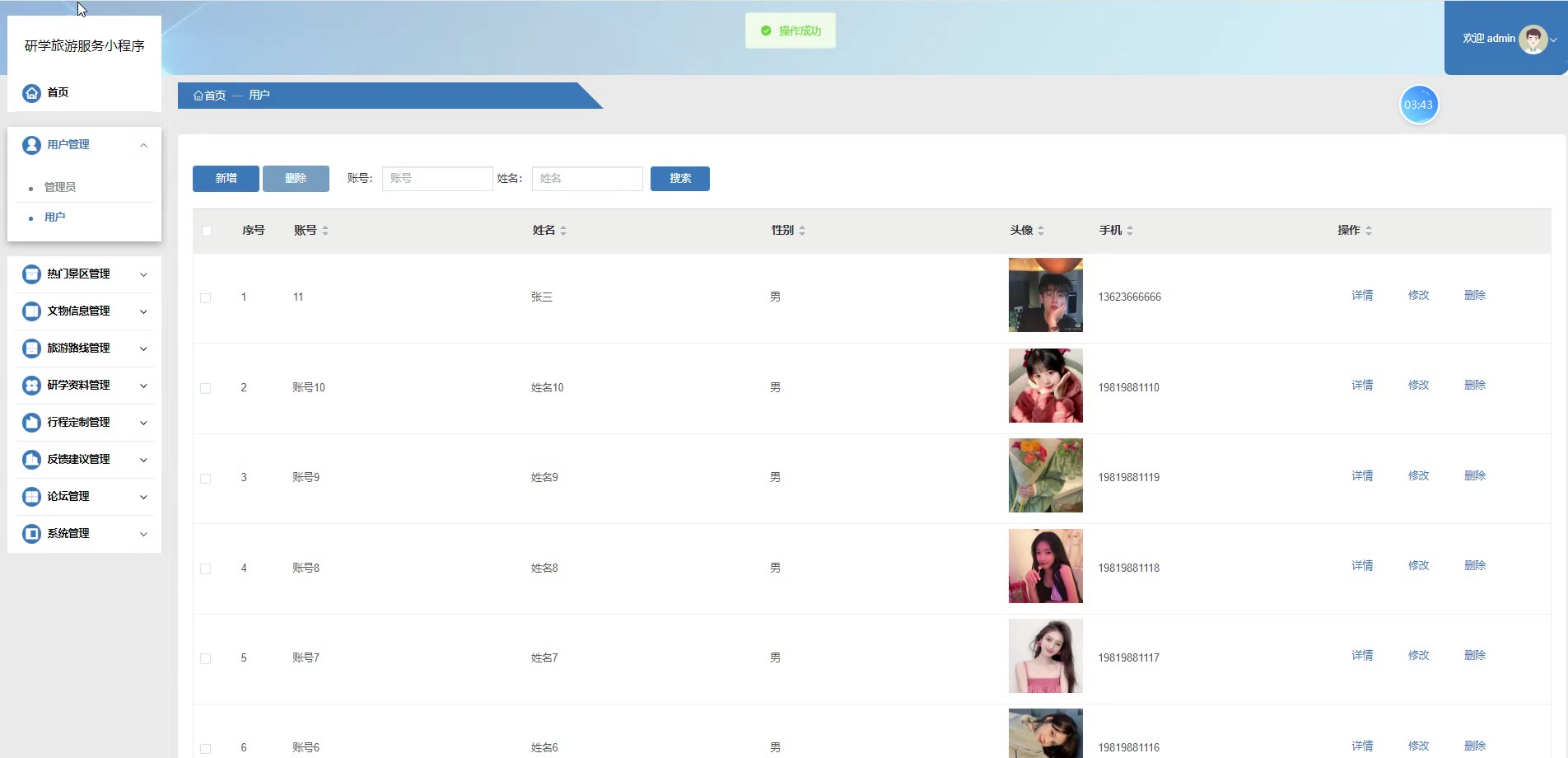Open the 管理员 submenu item
Image resolution: width=1568 pixels, height=758 pixels.
tap(60, 187)
